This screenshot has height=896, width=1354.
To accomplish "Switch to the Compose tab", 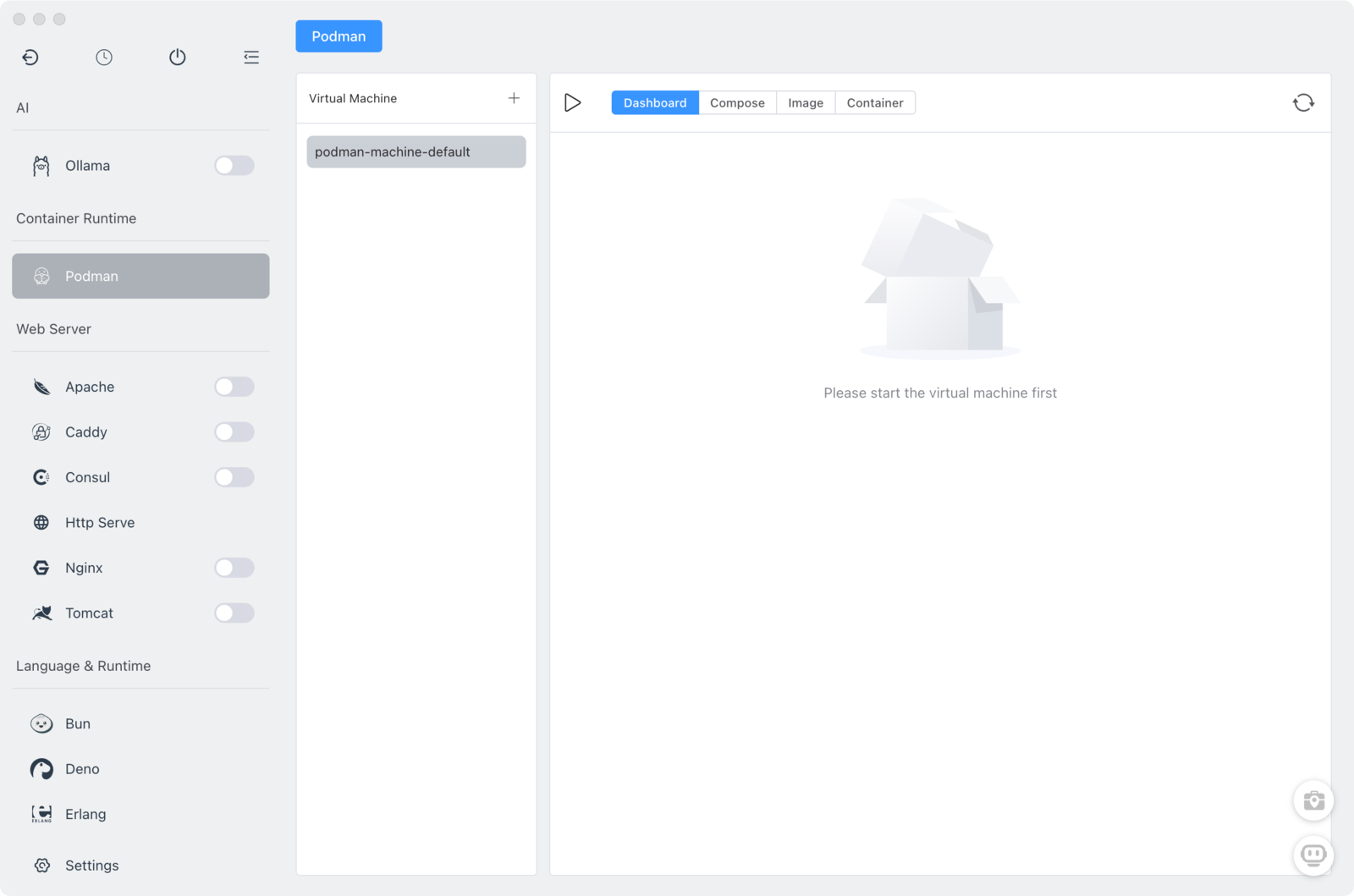I will point(737,103).
